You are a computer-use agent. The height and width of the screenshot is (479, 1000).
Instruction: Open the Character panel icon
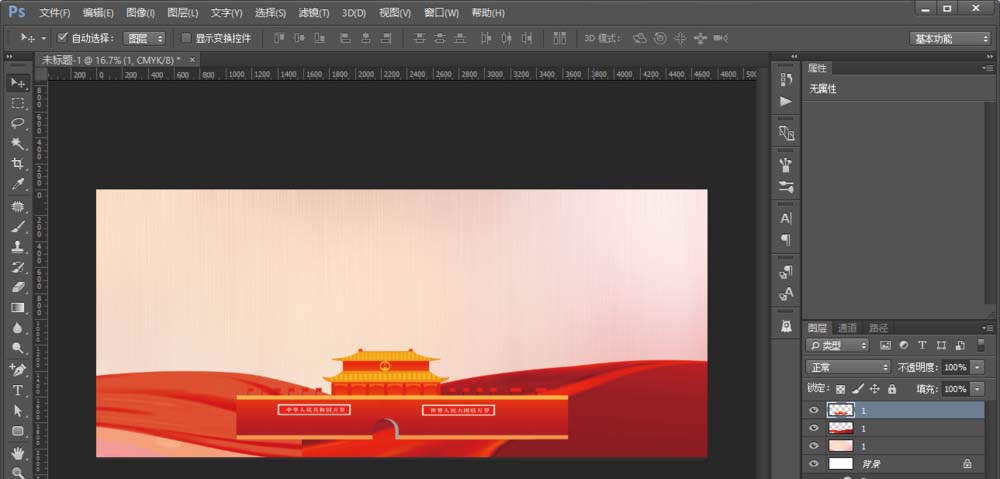click(786, 219)
